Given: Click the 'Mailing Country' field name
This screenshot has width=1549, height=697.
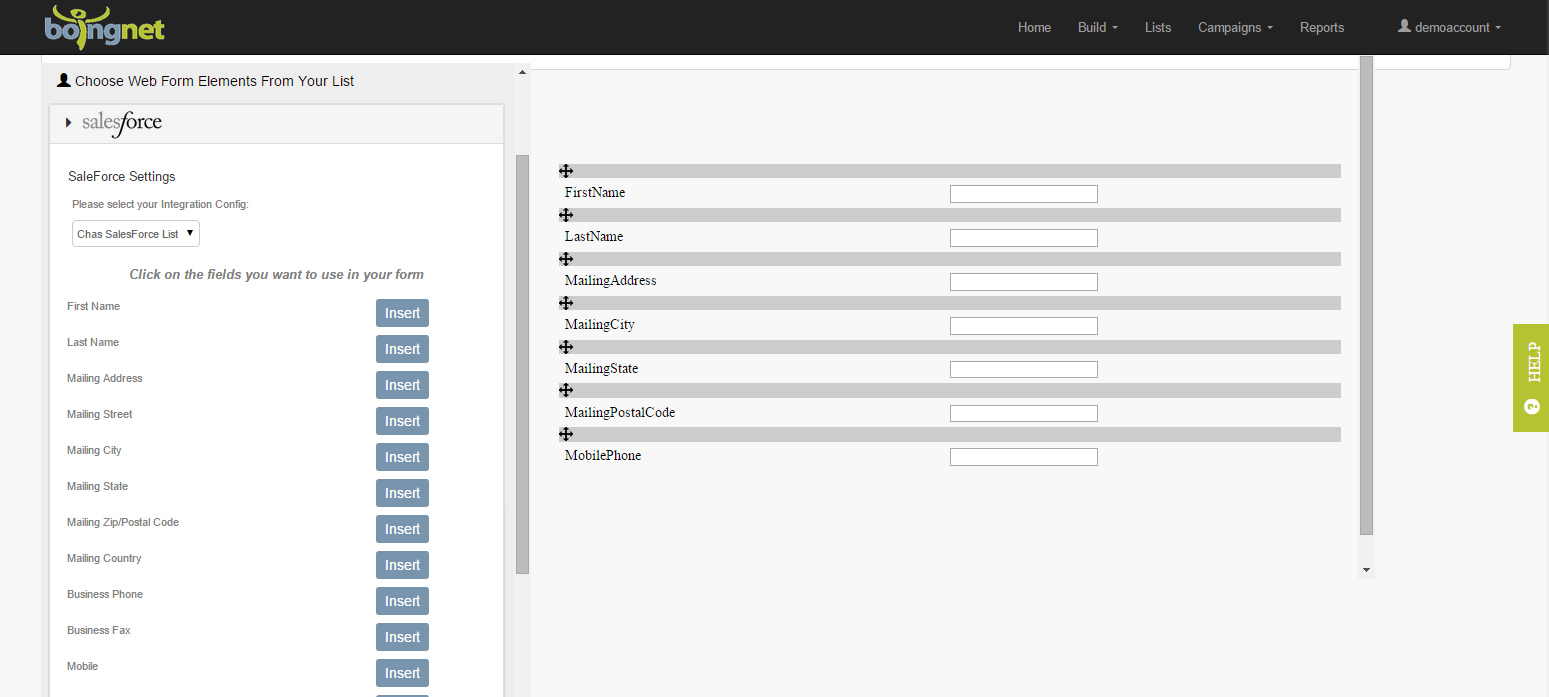Looking at the screenshot, I should (x=104, y=558).
